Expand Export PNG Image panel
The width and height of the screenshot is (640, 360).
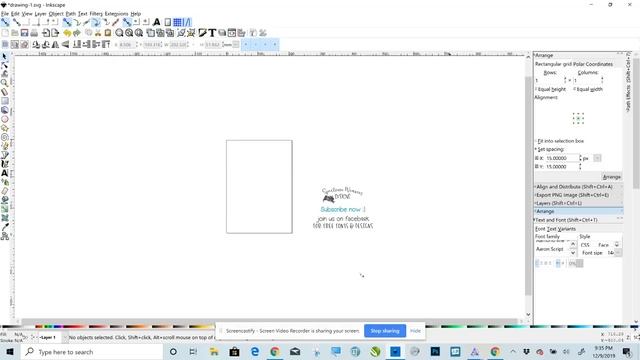pos(578,195)
